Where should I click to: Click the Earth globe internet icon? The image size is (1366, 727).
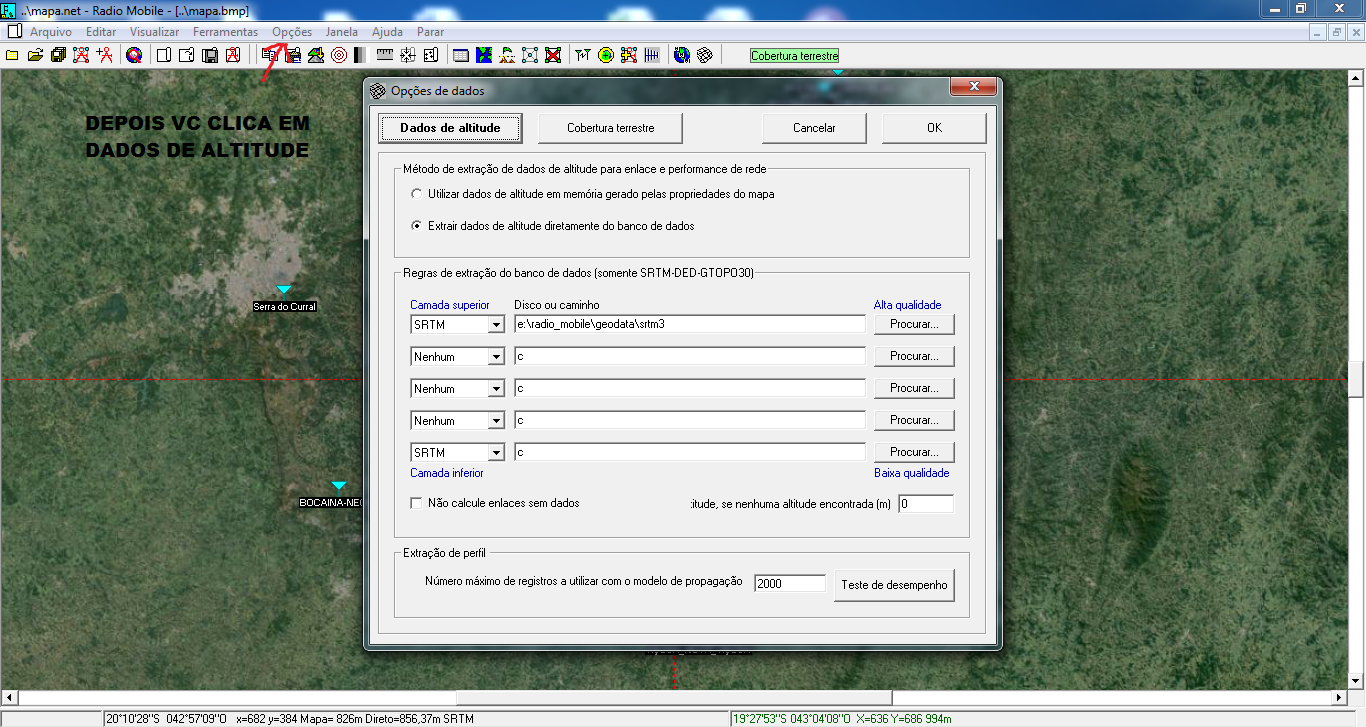(x=682, y=55)
